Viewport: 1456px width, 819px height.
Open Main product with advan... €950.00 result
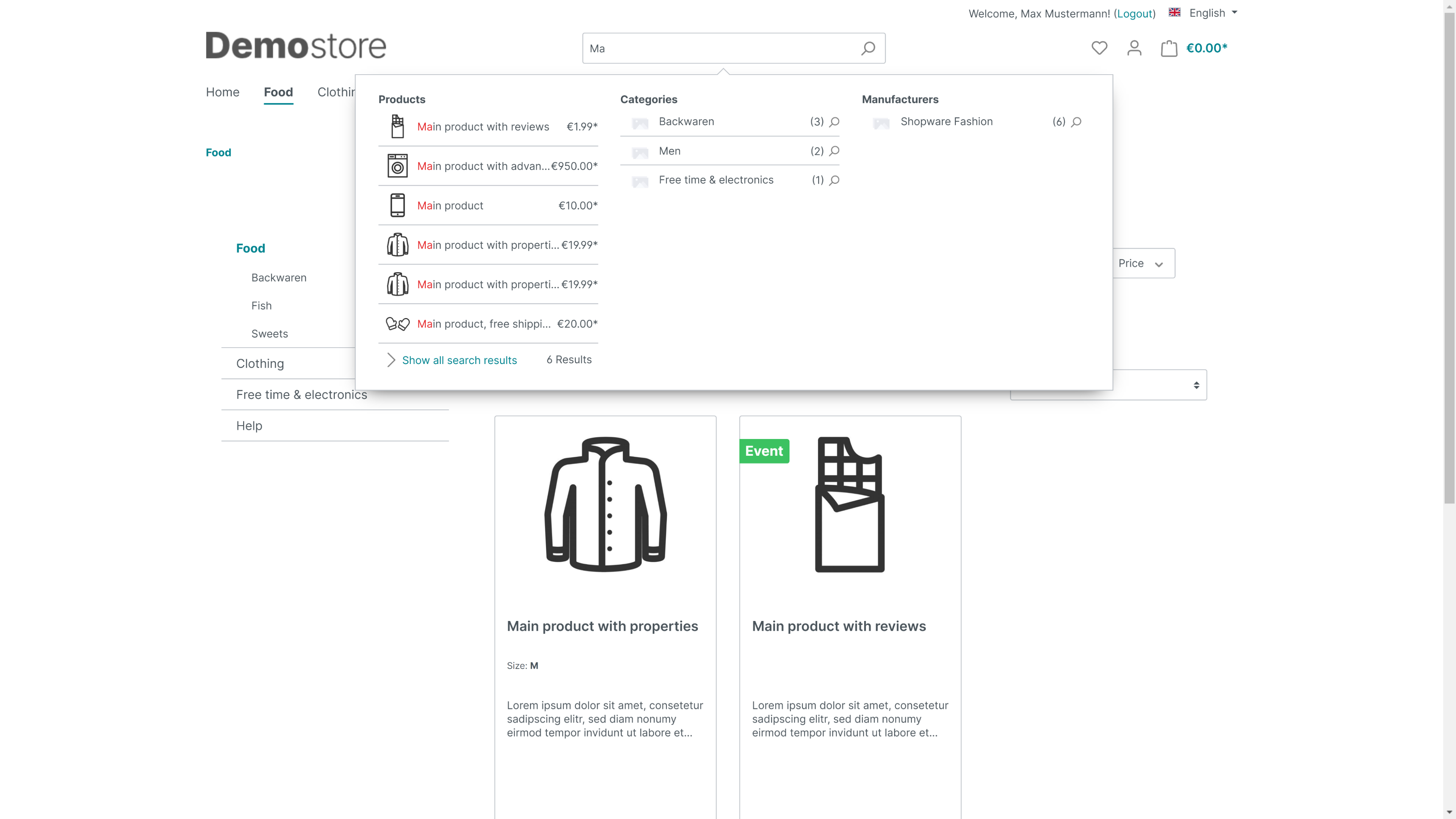pyautogui.click(x=488, y=166)
